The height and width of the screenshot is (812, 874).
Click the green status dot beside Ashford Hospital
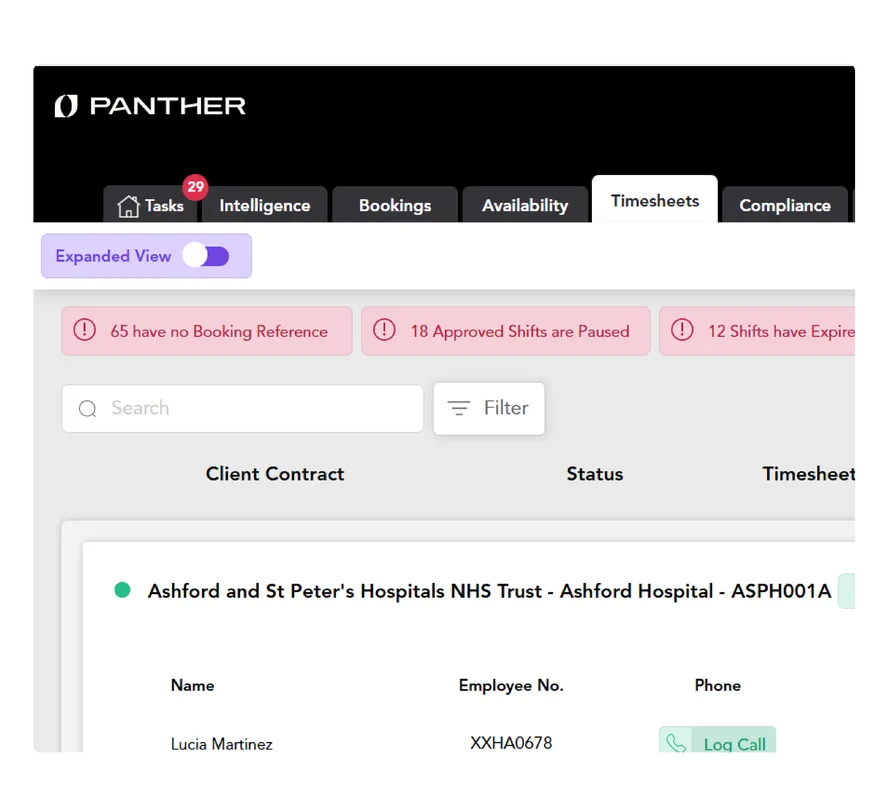pos(122,590)
